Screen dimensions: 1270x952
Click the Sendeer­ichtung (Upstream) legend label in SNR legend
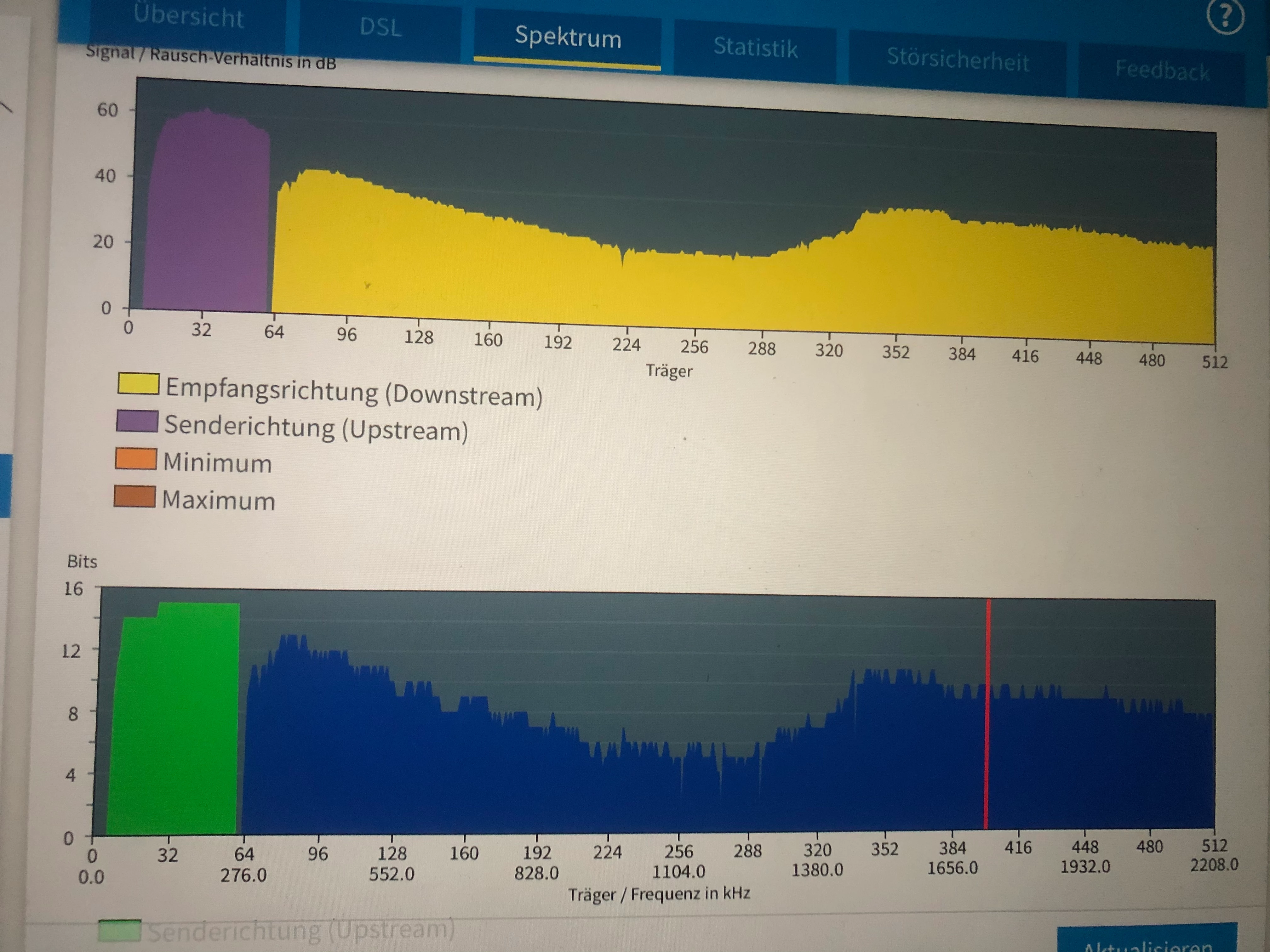coord(316,429)
